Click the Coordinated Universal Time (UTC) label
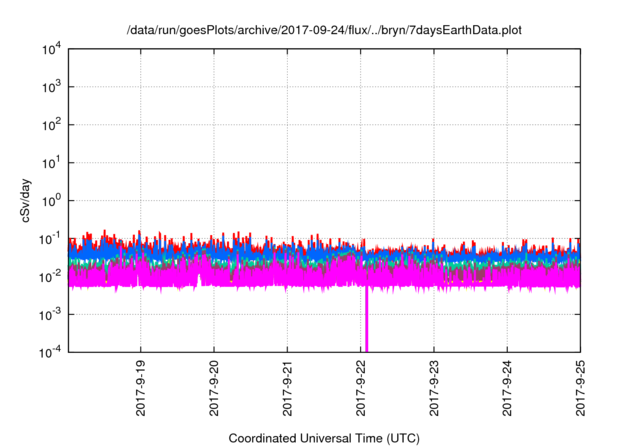640x448 pixels. point(324,438)
